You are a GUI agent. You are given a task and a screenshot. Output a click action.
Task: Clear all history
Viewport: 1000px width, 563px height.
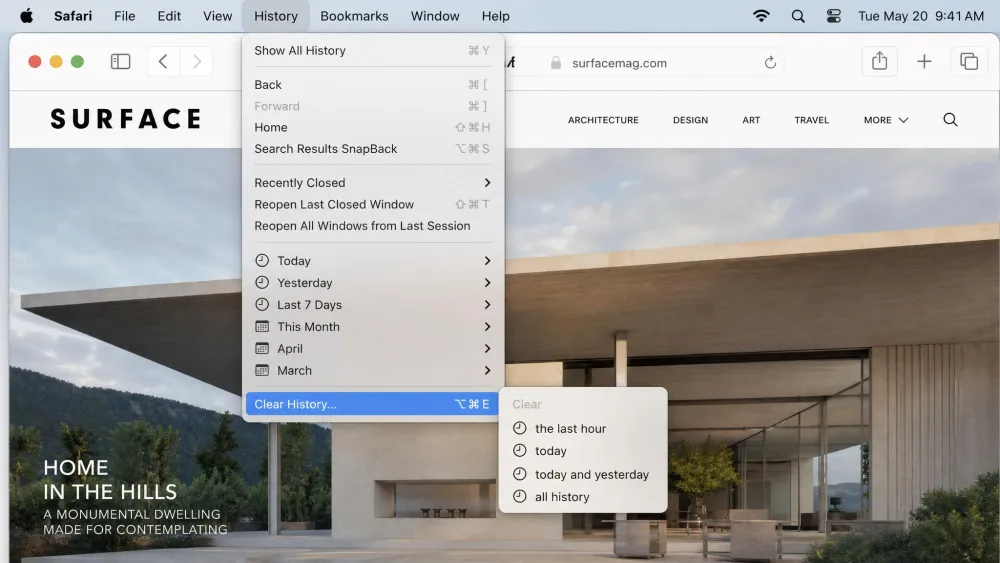[582, 497]
